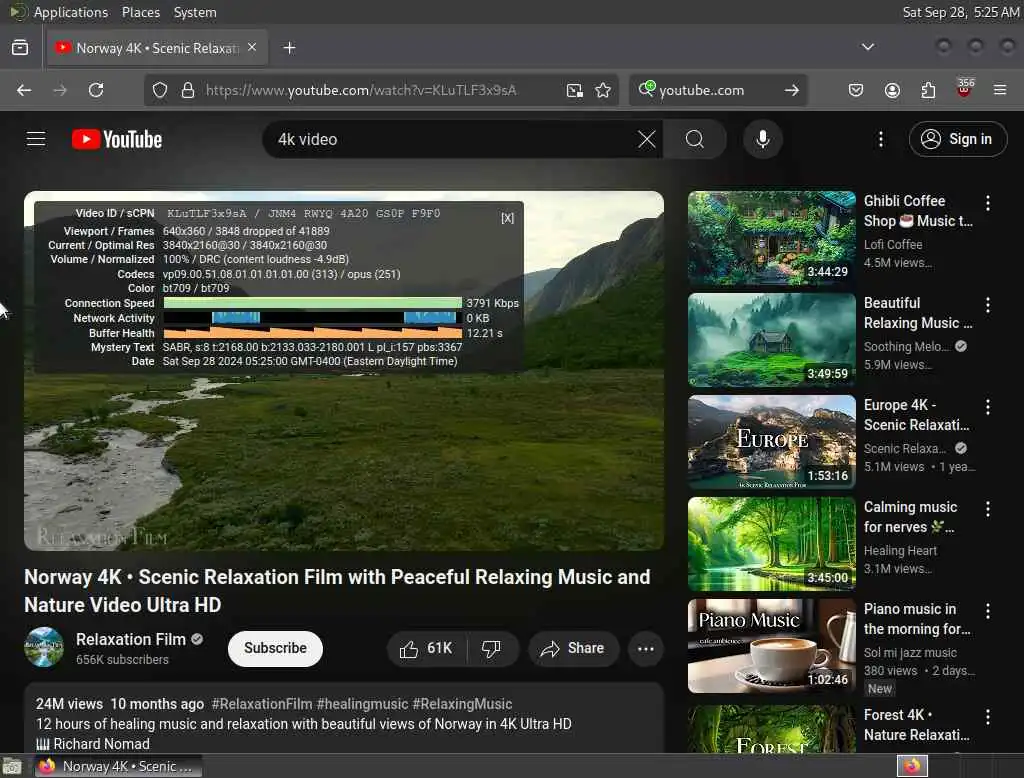The image size is (1024, 778).
Task: Click the #RelaxationFilm hashtag
Action: (x=262, y=704)
